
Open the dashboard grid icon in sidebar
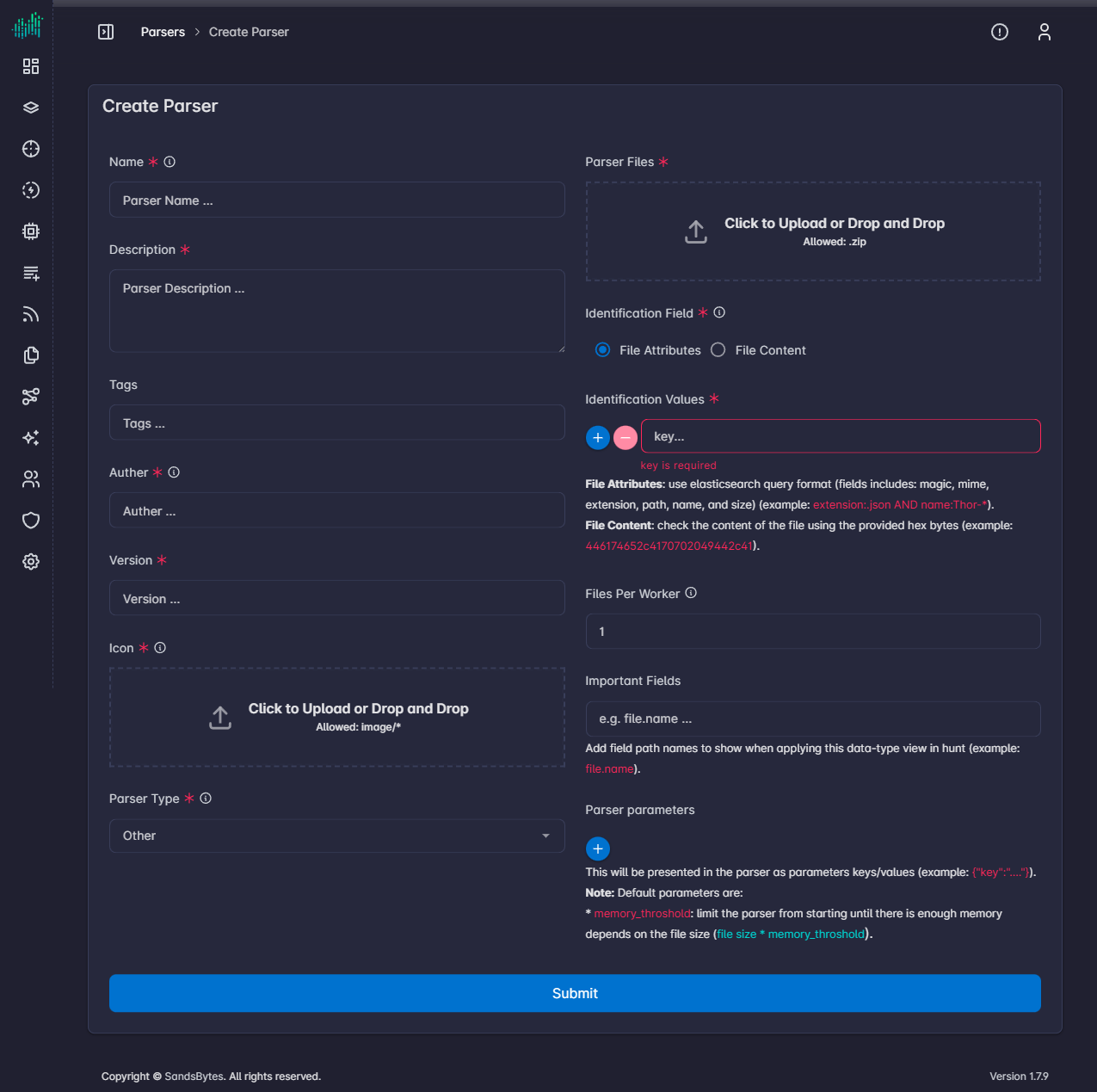[x=31, y=66]
